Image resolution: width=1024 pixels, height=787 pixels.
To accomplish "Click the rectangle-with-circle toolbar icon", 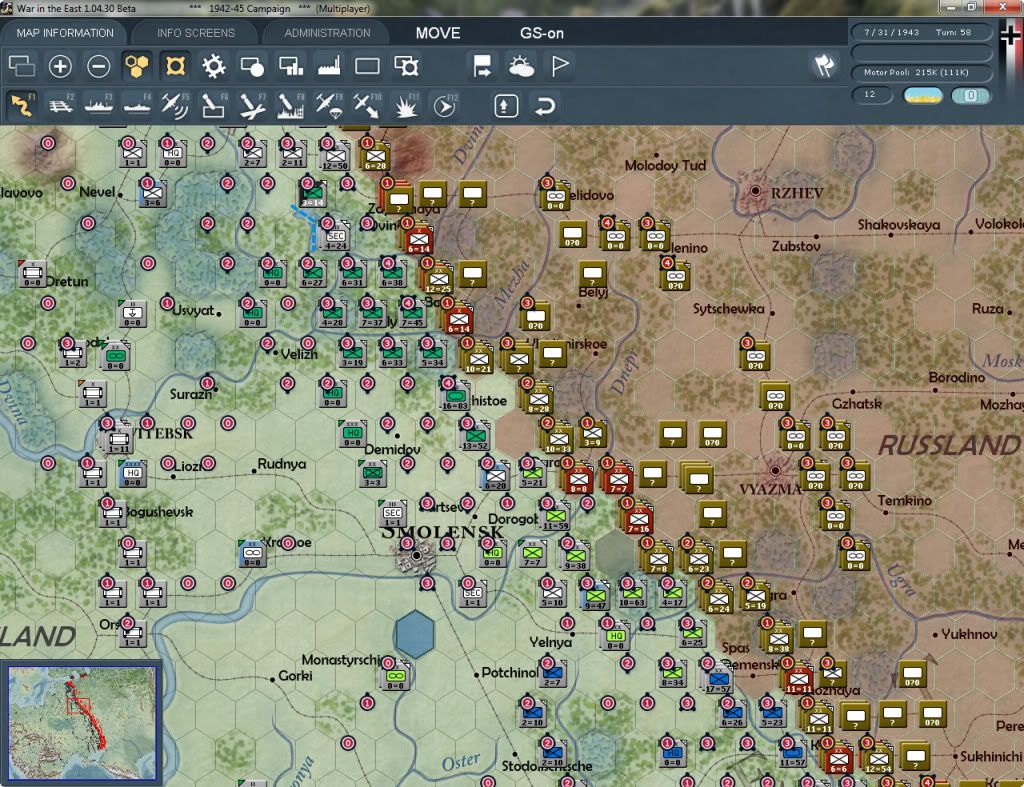I will 252,66.
